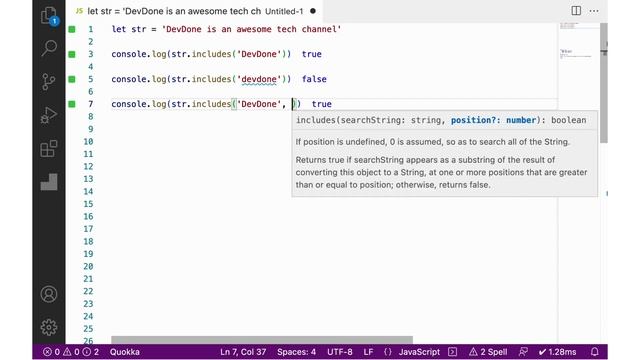
Task: Click line number 10 in the gutter
Action: click(88, 142)
